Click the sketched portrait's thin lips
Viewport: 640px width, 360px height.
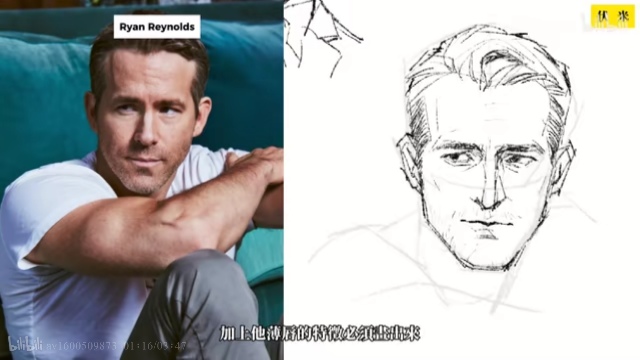pyautogui.click(x=486, y=224)
